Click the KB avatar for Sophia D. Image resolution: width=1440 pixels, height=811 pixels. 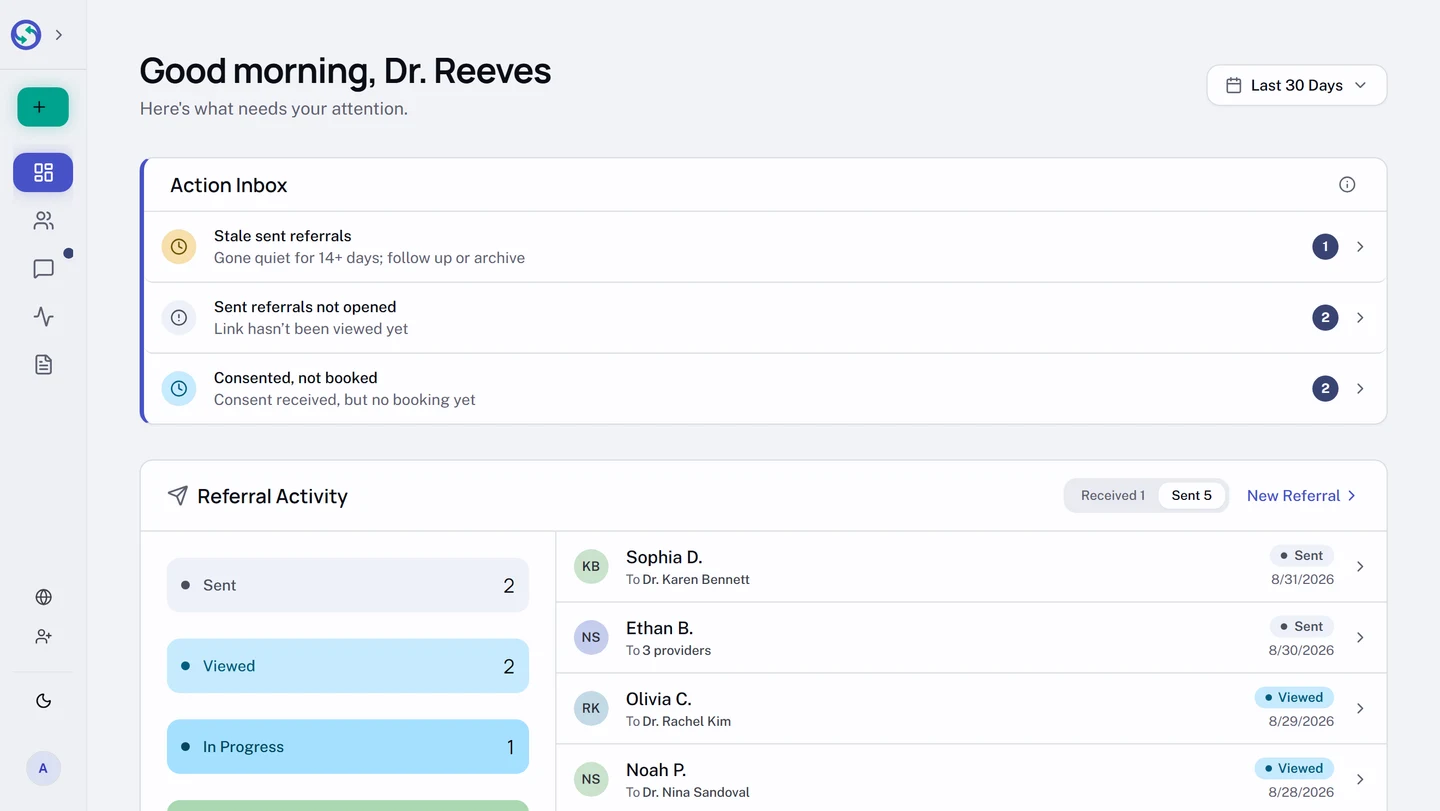pos(591,566)
